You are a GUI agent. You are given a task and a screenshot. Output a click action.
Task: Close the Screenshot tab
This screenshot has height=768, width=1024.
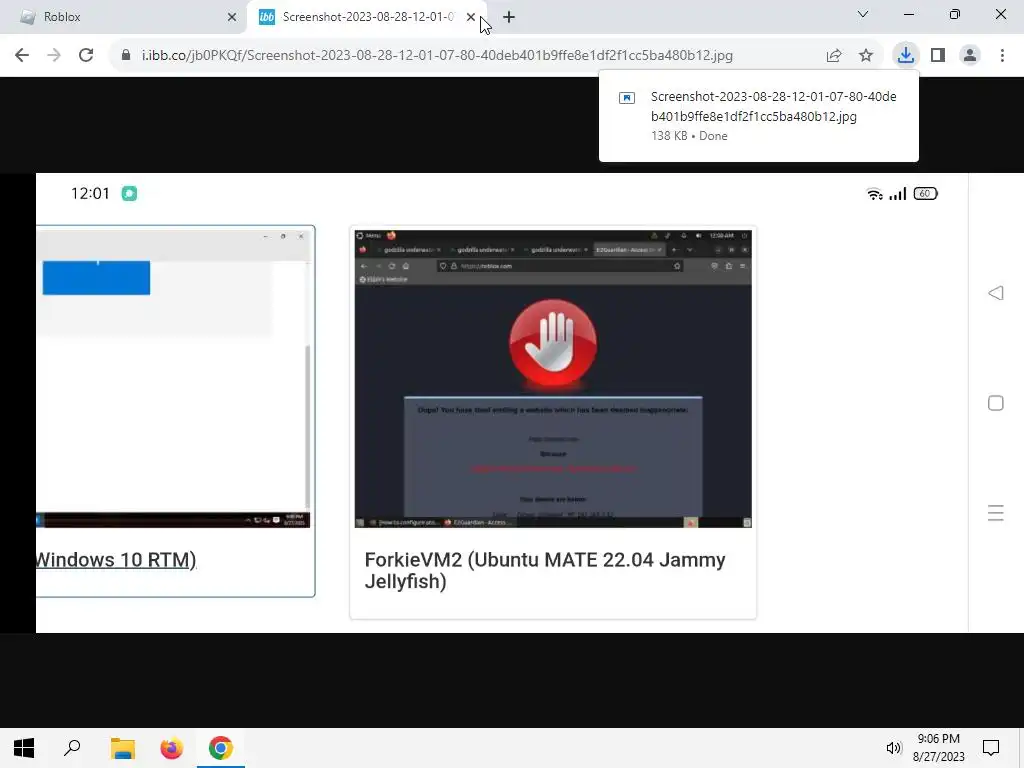point(471,17)
